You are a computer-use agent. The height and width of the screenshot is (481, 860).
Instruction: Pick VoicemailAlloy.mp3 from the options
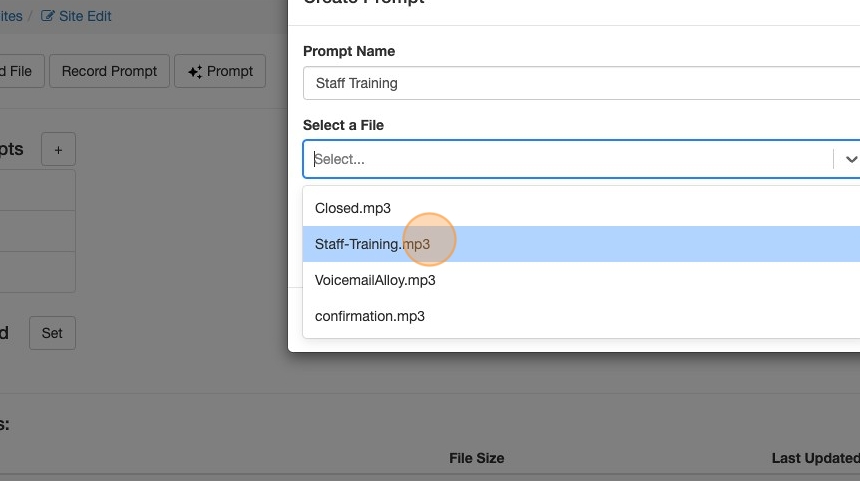(581, 280)
